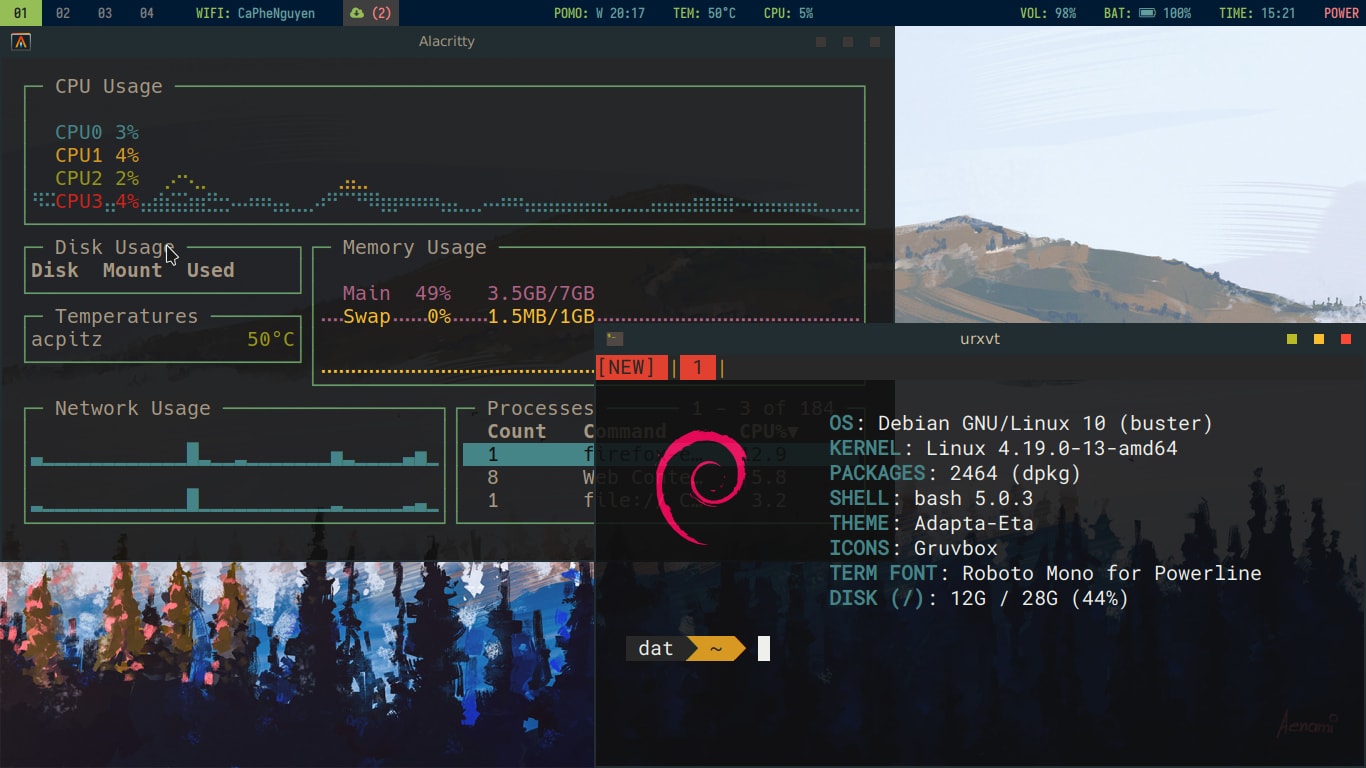This screenshot has width=1366, height=768.
Task: Switch to workspace 04
Action: tap(147, 13)
